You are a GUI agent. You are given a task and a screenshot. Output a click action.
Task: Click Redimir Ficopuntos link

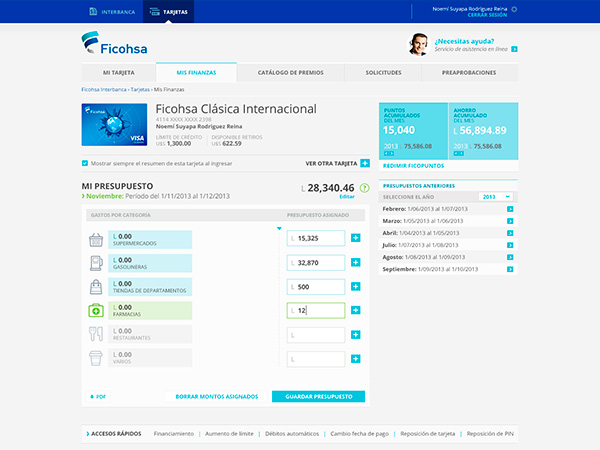click(x=413, y=166)
